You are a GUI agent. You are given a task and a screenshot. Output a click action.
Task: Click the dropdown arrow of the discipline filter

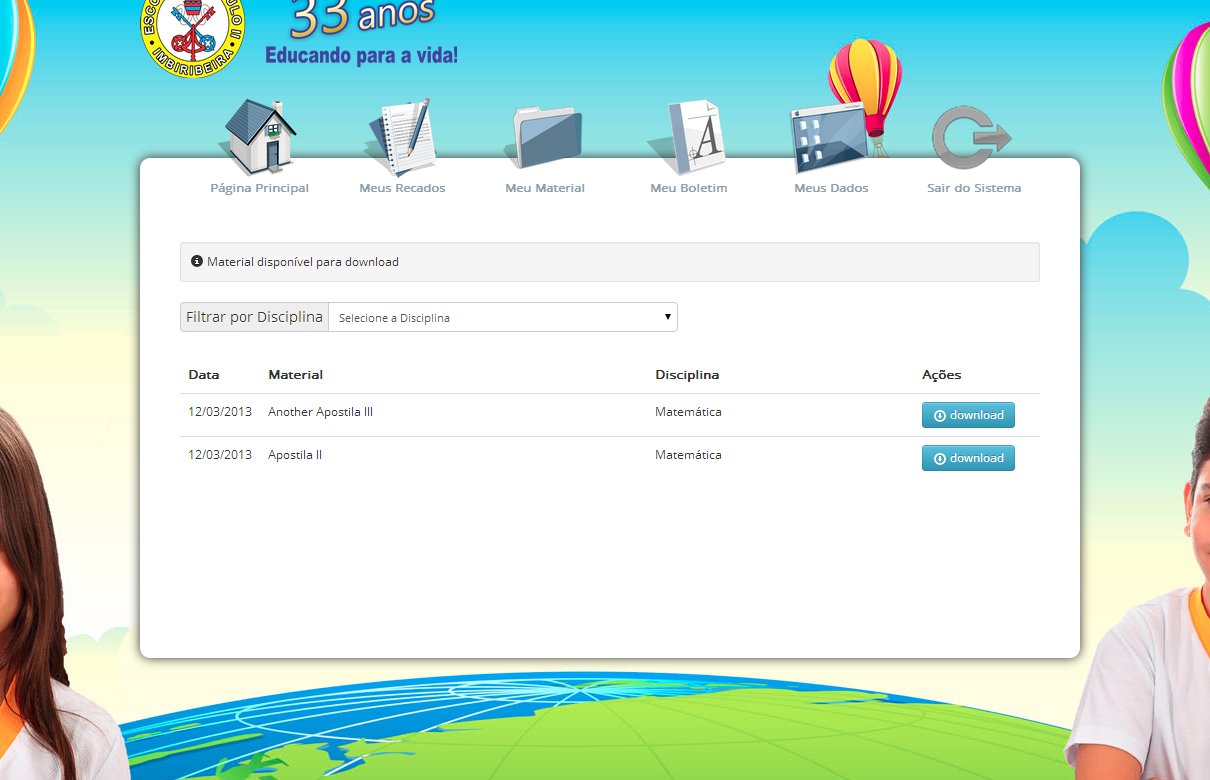[x=667, y=317]
